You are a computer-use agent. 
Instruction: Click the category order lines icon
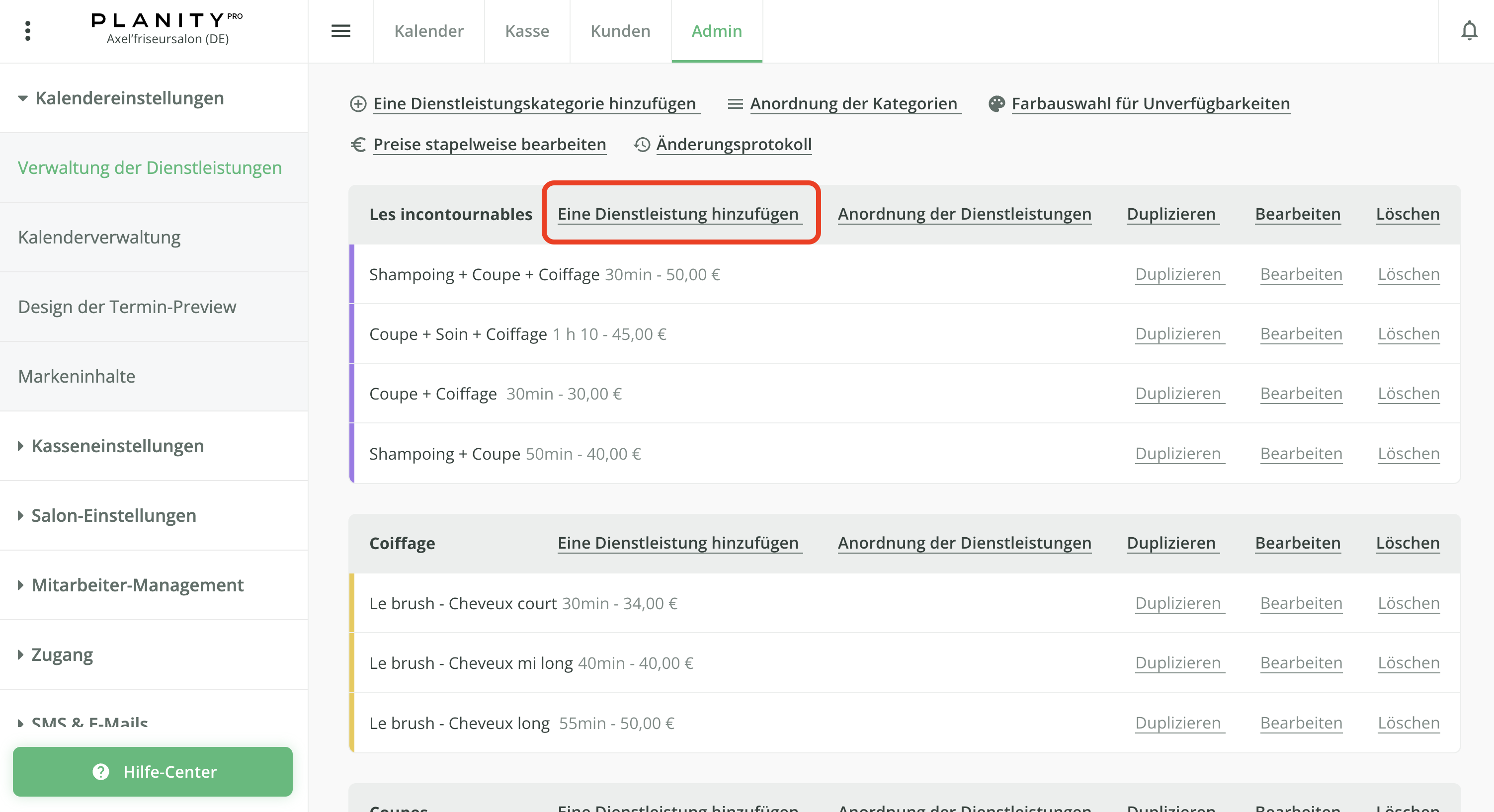[x=735, y=104]
